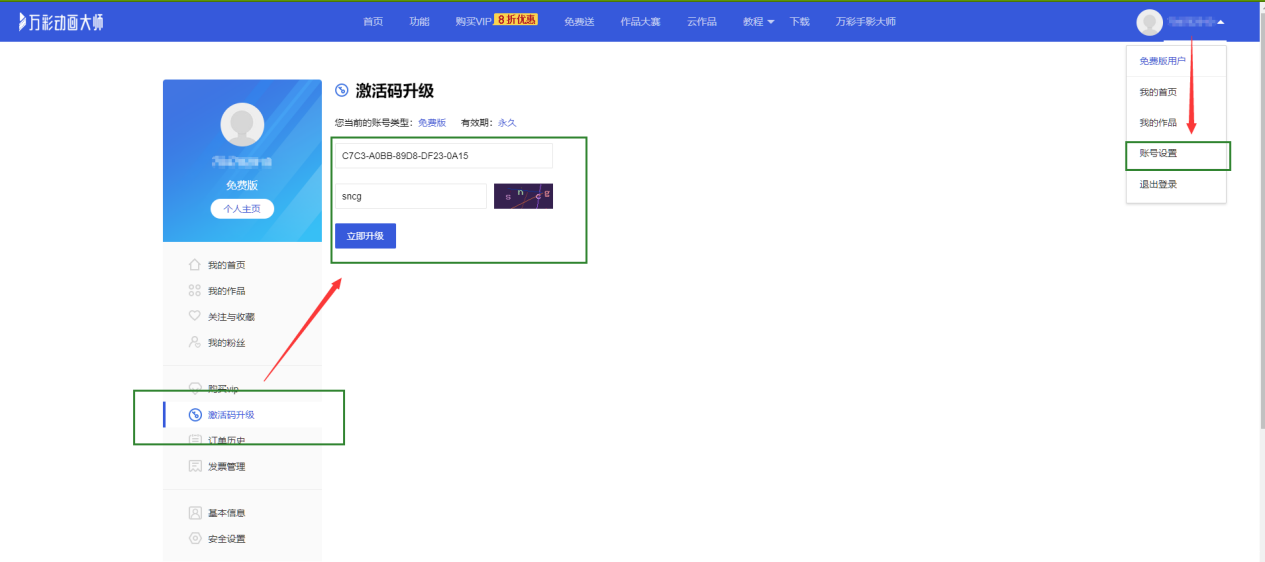The image size is (1265, 562).
Task: Open 我的首页 in sidebar
Action: (x=226, y=265)
